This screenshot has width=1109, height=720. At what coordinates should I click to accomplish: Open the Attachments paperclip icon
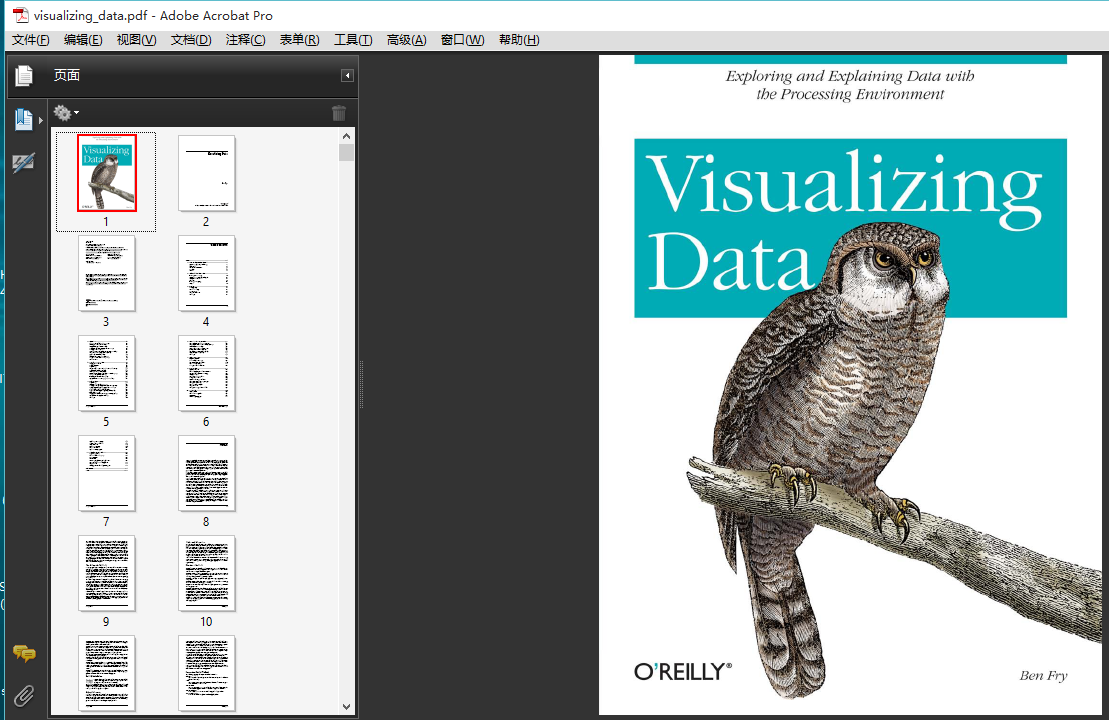pos(24,696)
